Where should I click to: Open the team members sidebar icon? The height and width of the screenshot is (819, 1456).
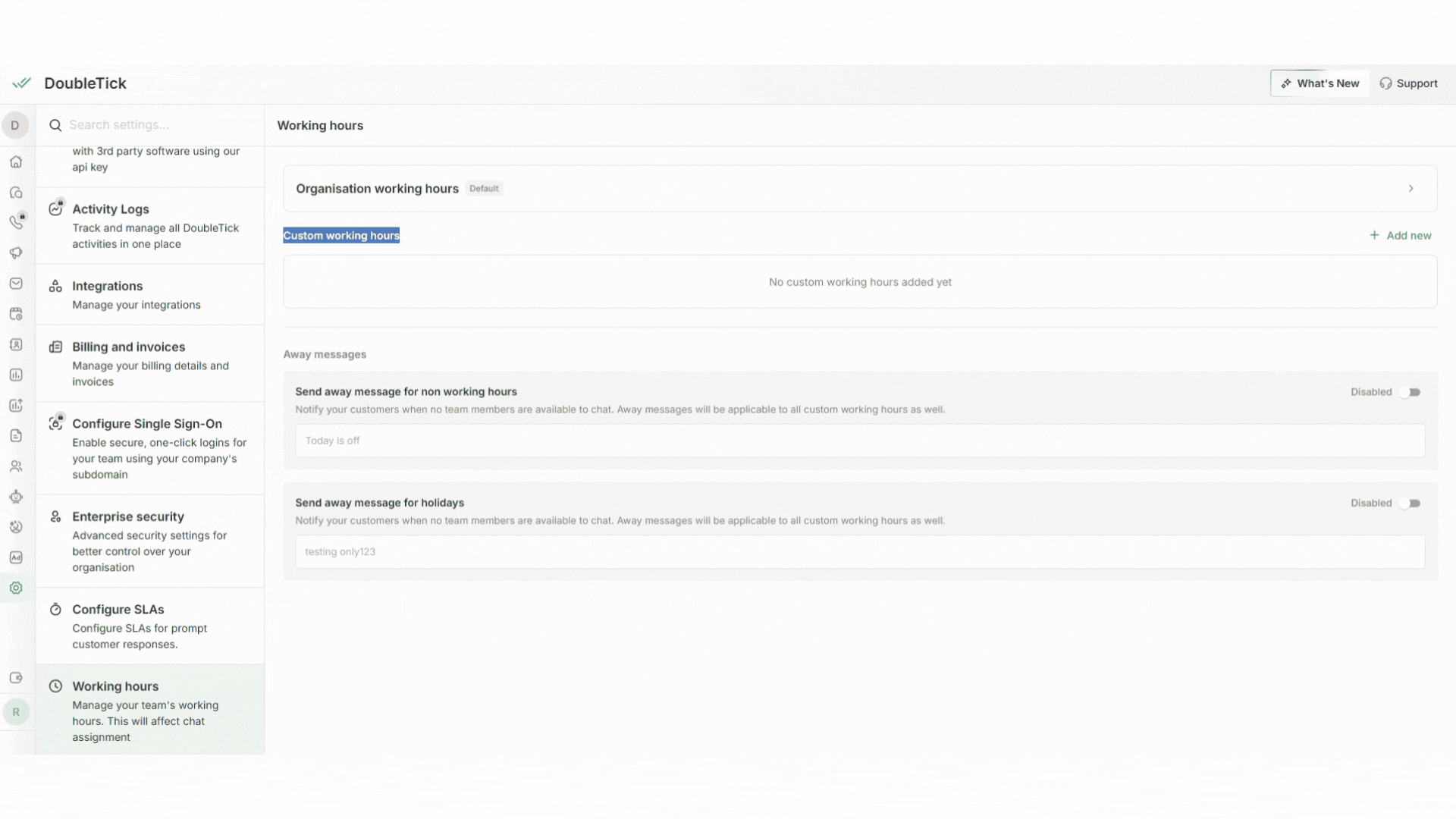pos(16,466)
